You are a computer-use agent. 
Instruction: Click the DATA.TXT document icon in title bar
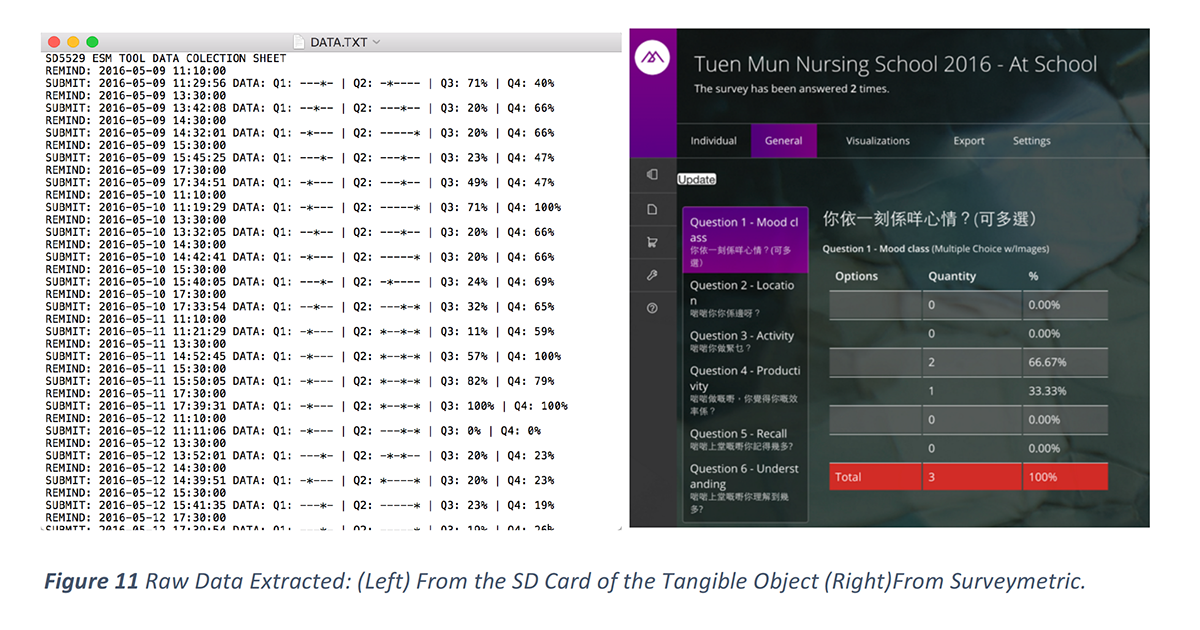[x=300, y=42]
